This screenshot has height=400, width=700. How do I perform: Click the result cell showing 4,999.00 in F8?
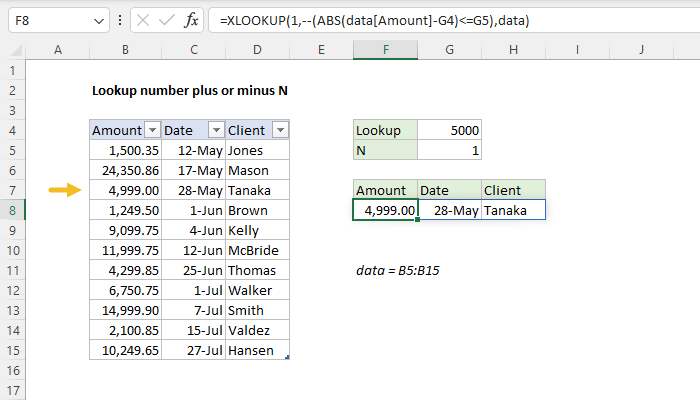coord(385,210)
